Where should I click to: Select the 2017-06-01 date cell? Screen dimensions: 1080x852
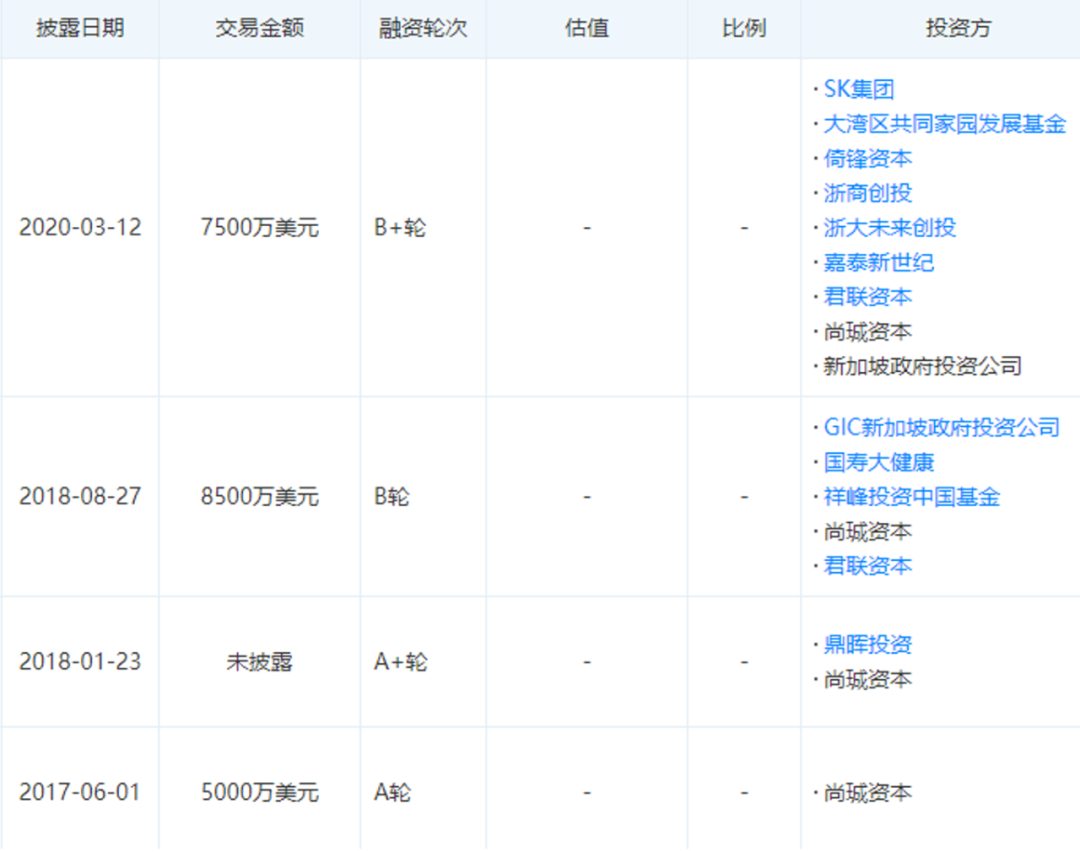(x=80, y=793)
